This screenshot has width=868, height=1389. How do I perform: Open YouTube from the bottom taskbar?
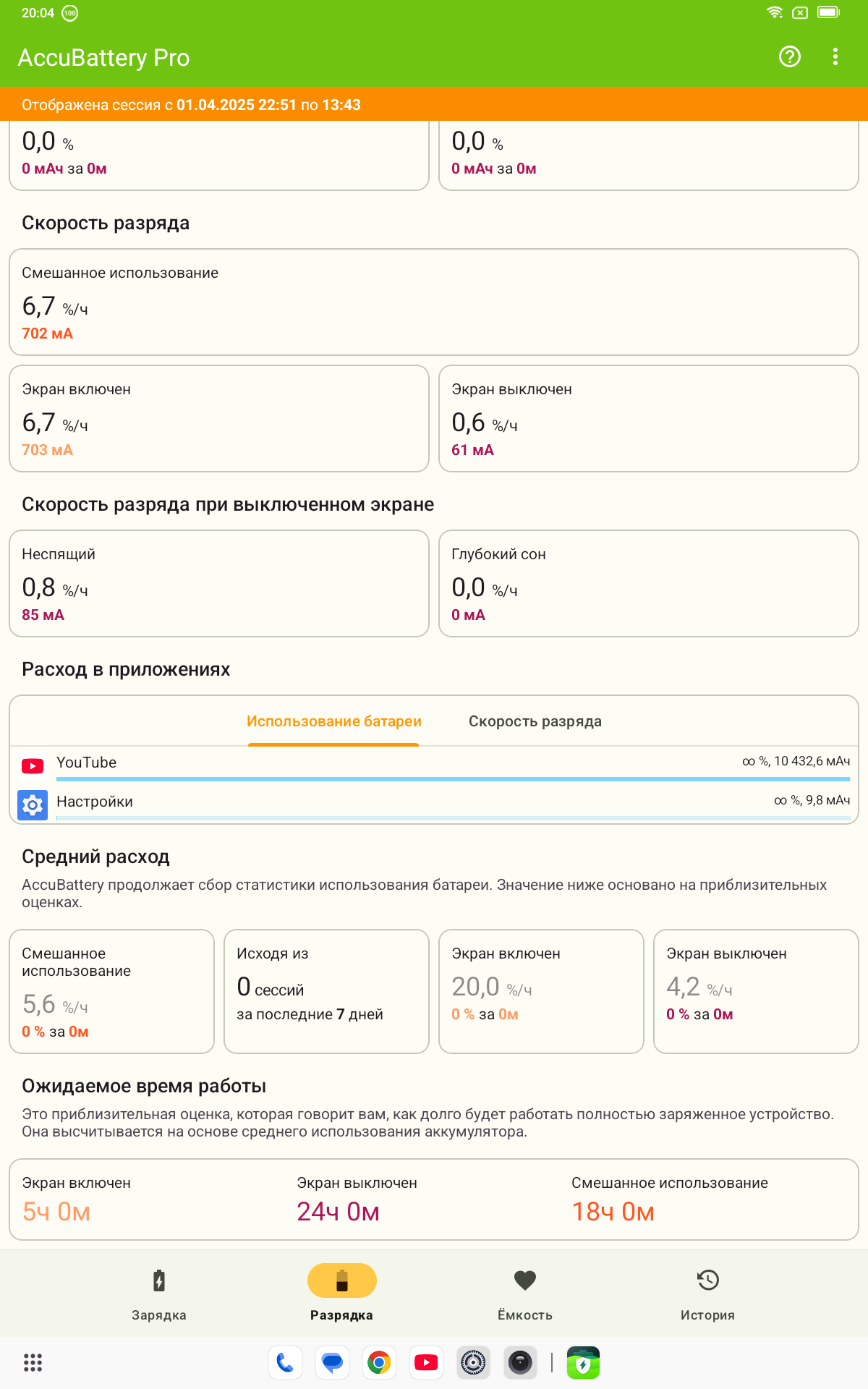(426, 1363)
